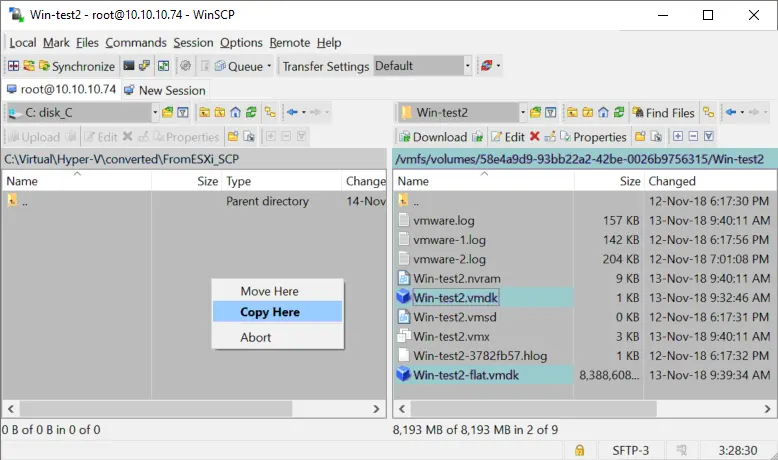Go to local parent directory icon
Screen dimensions: 778x460
[204, 113]
